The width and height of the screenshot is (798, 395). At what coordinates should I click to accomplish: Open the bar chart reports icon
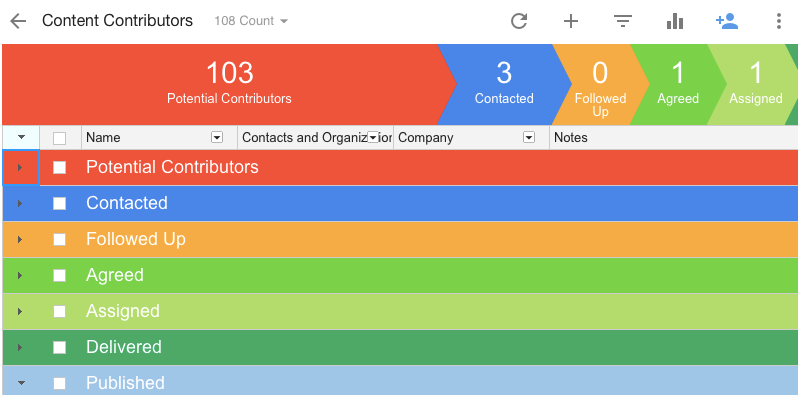point(675,21)
